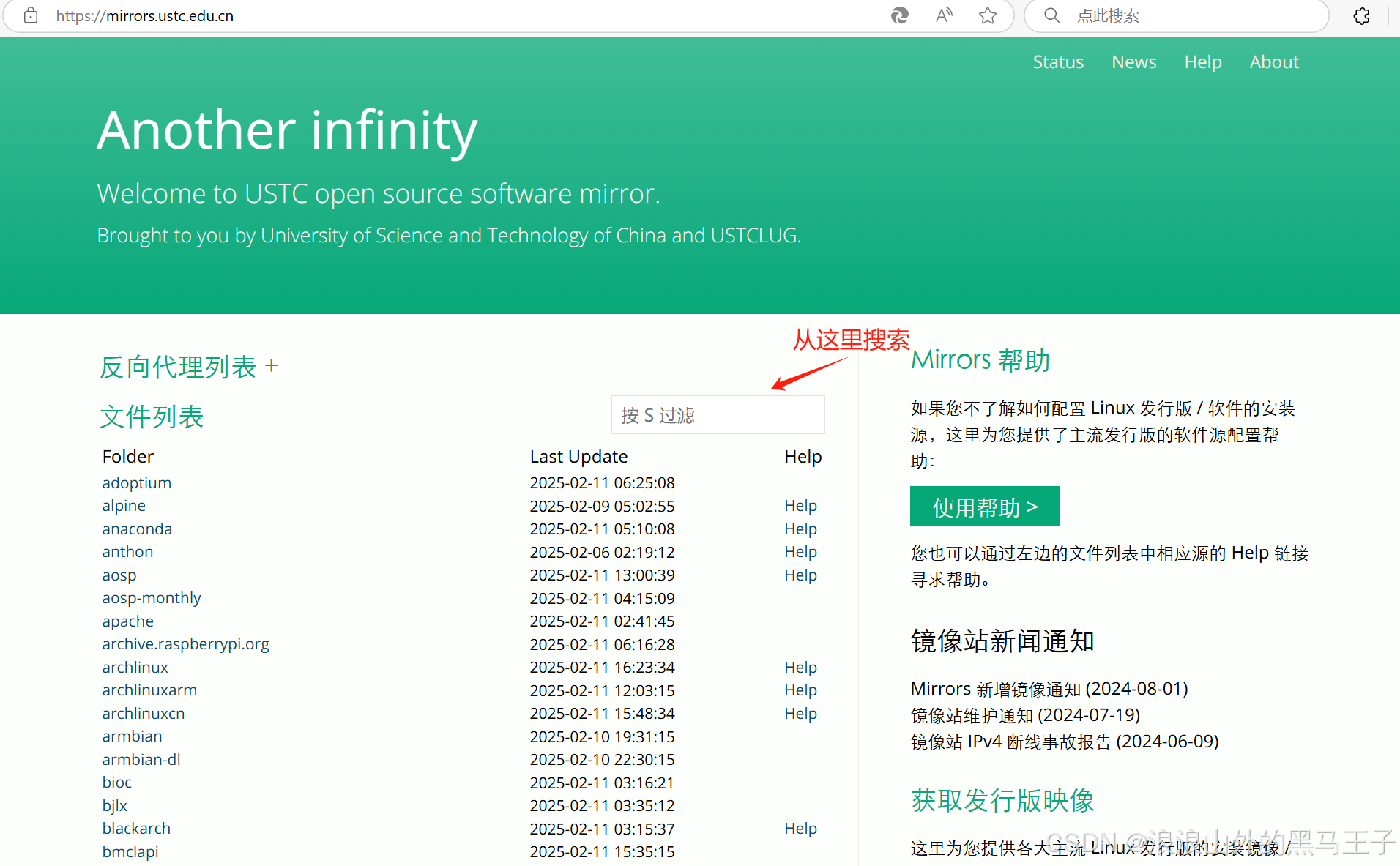Open Help link in the archlinux row

pos(800,668)
